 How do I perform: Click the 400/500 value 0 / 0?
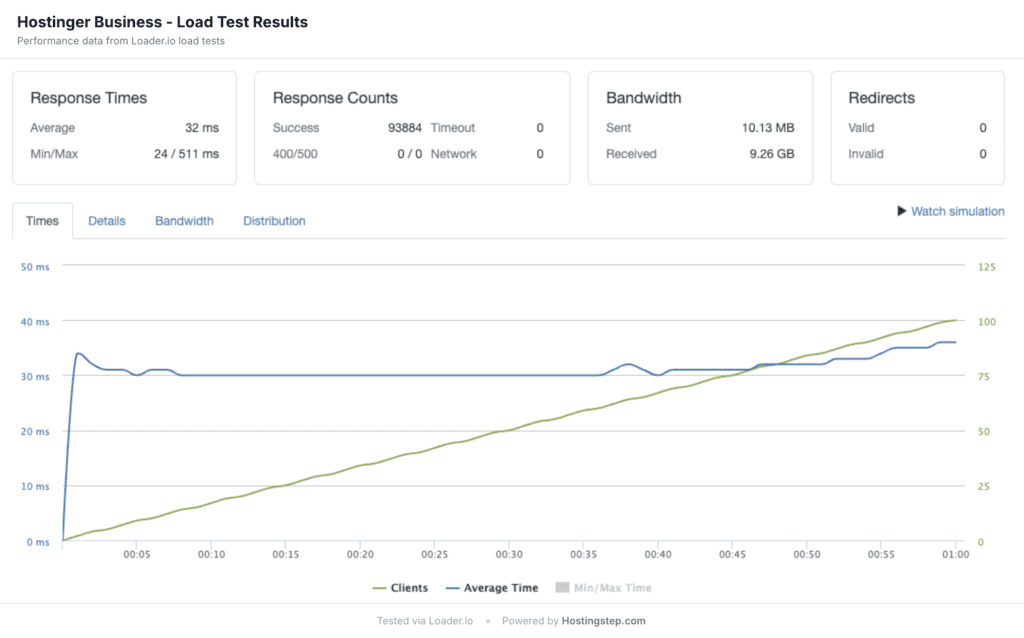coord(409,153)
